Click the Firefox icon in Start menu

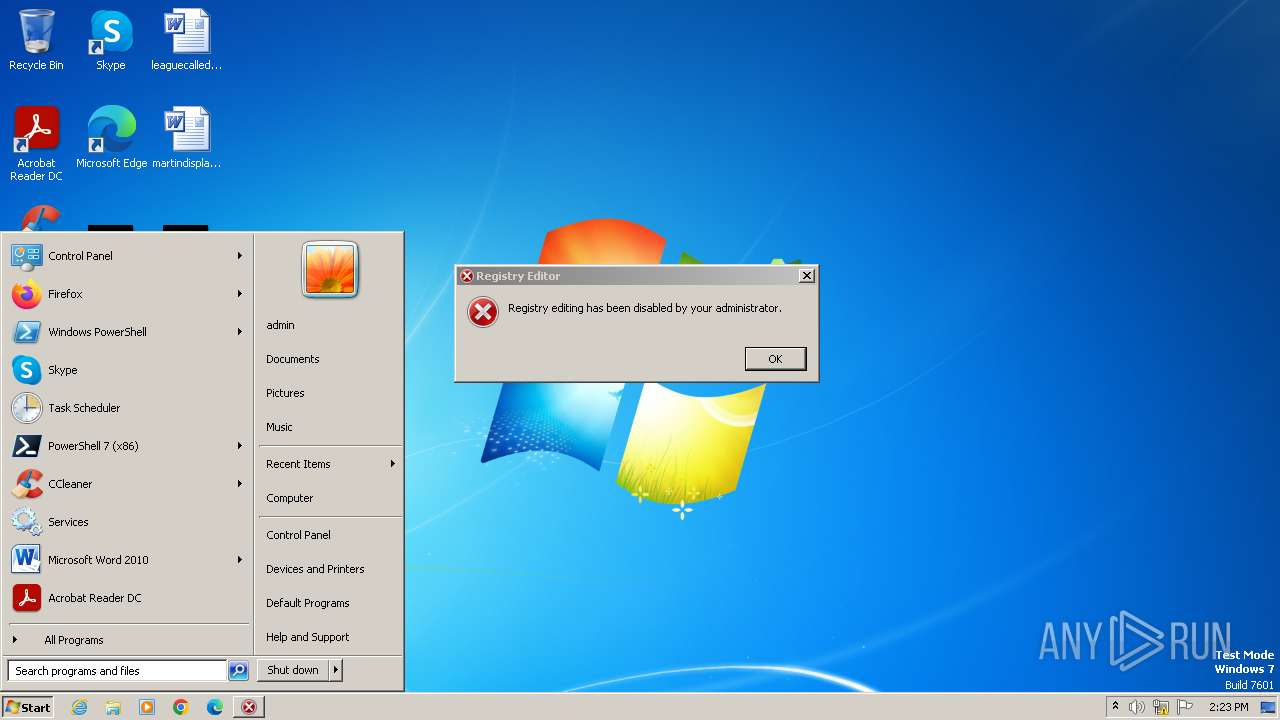click(26, 294)
